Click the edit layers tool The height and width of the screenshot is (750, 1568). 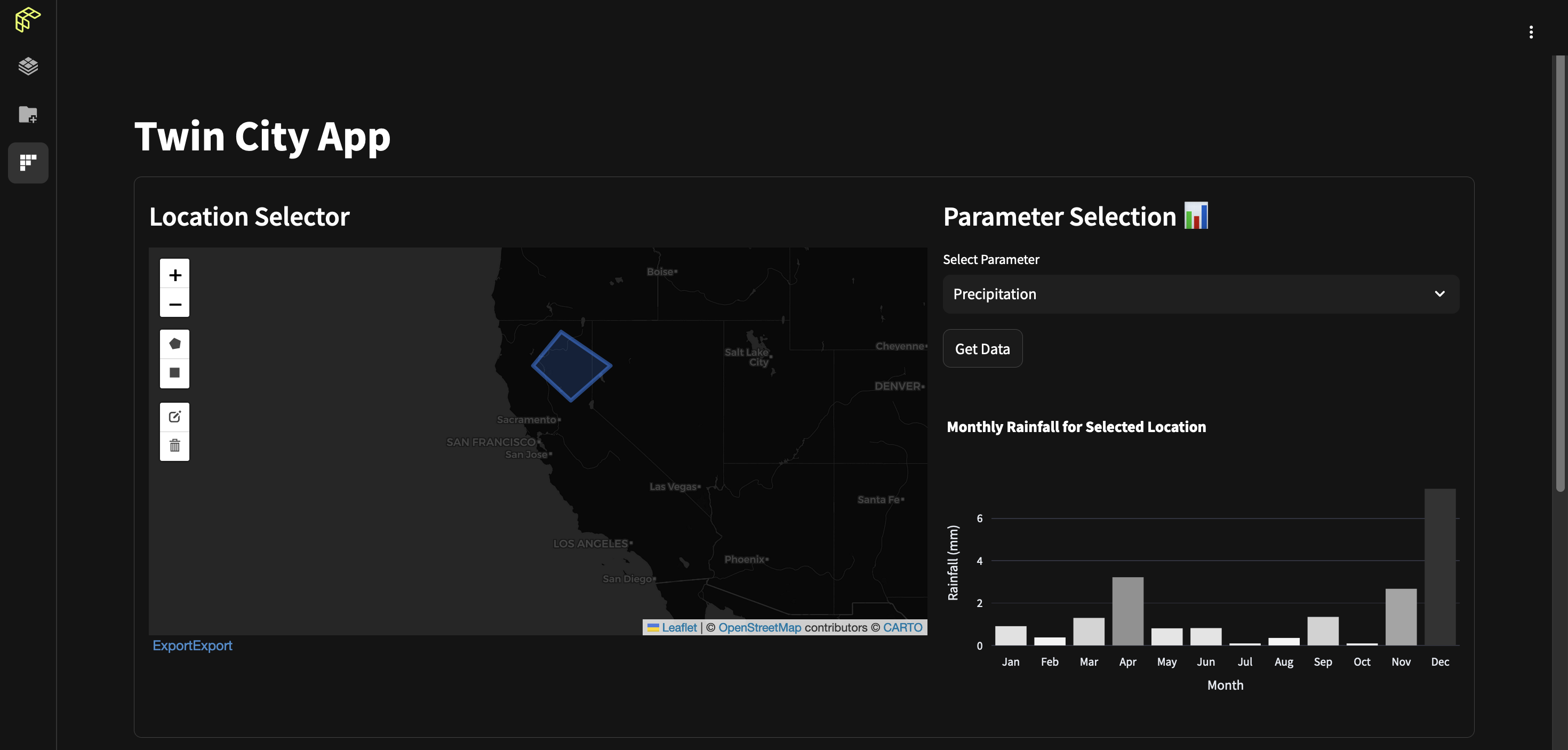click(175, 417)
